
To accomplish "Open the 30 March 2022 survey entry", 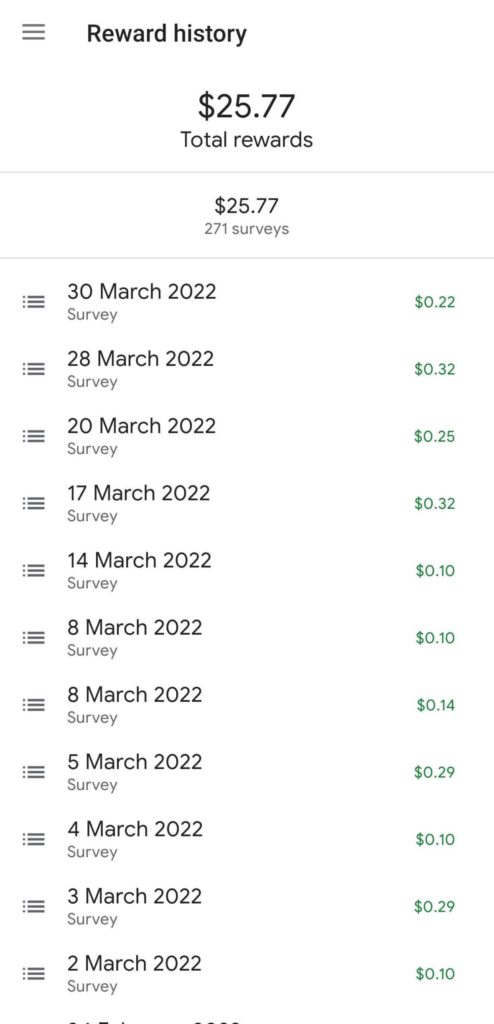I will tap(247, 302).
